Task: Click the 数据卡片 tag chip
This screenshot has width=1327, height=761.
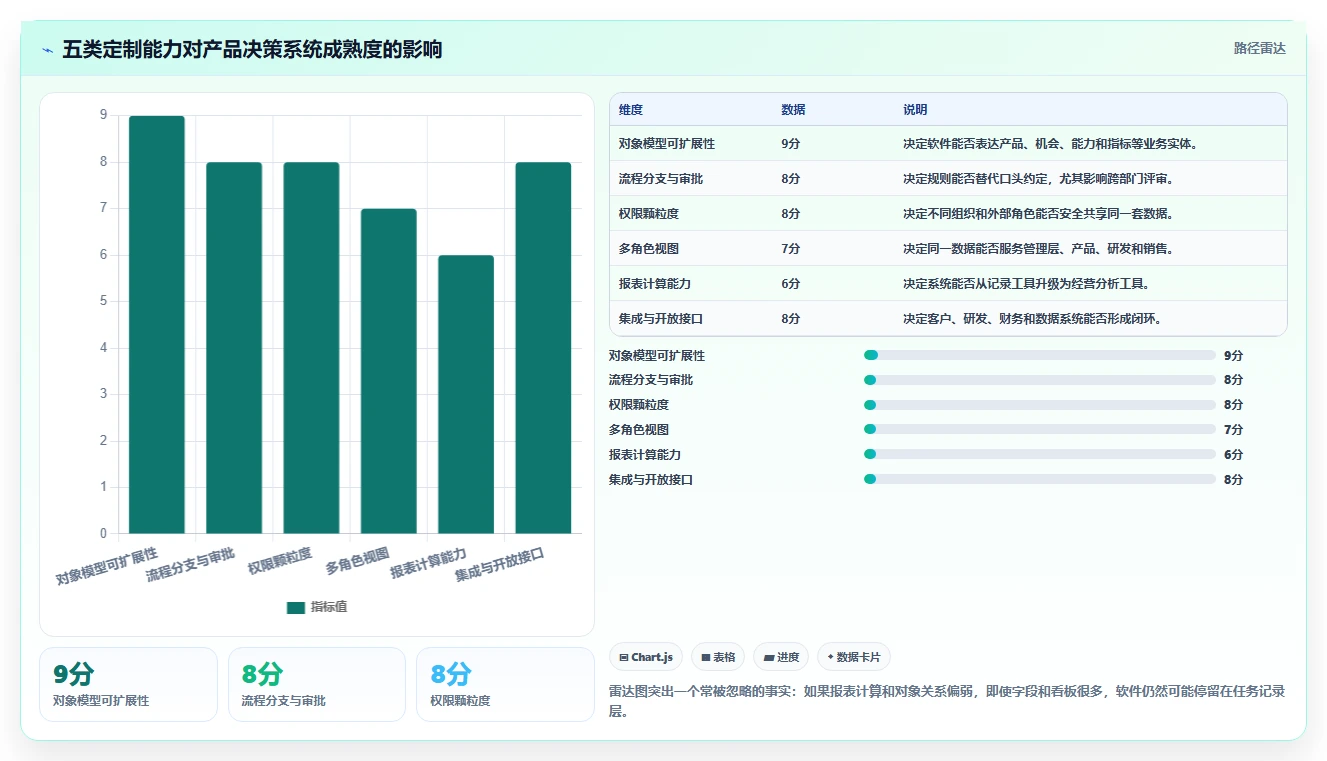Action: pyautogui.click(x=854, y=657)
